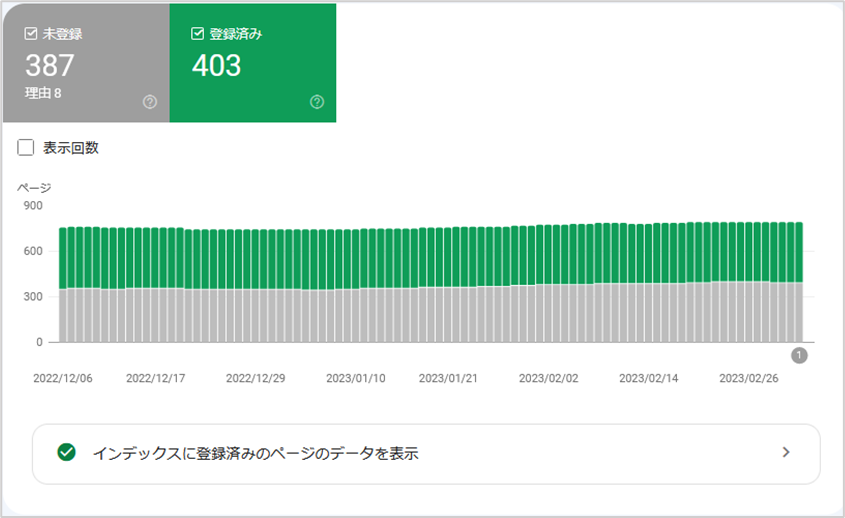
Task: Click the 2022/12/17 date label
Action: click(156, 378)
